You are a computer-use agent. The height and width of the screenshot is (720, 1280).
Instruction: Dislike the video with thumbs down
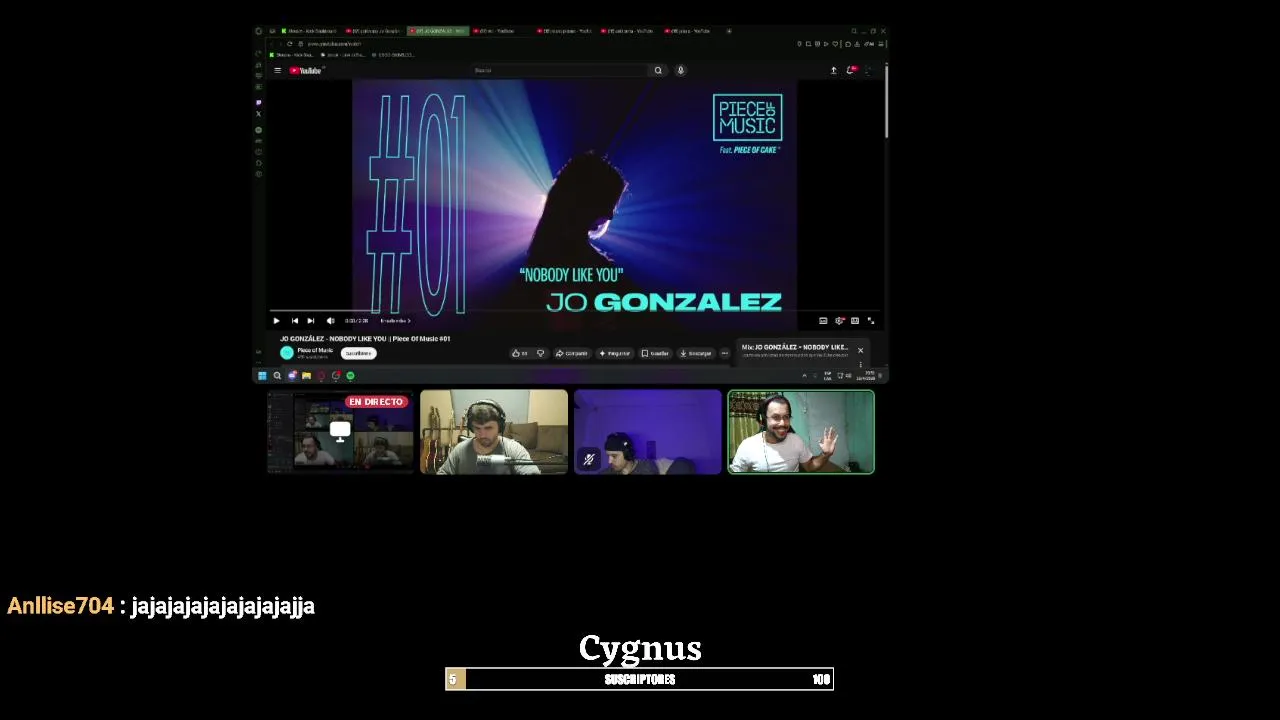[x=541, y=353]
